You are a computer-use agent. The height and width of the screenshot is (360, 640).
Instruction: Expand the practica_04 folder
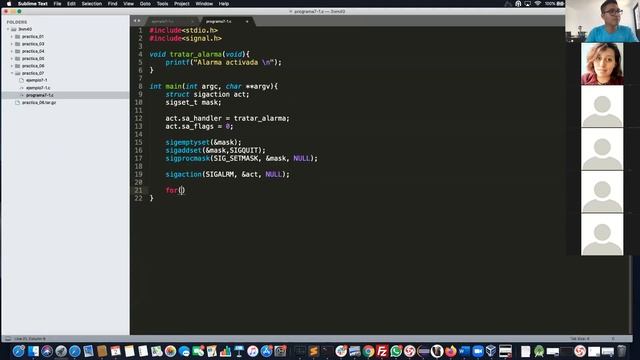click(12, 51)
